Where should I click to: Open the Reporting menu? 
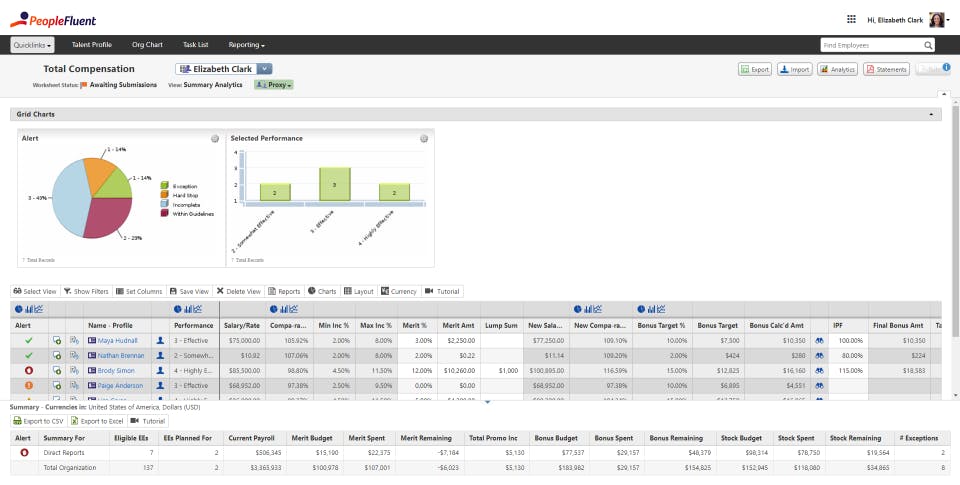coord(247,45)
